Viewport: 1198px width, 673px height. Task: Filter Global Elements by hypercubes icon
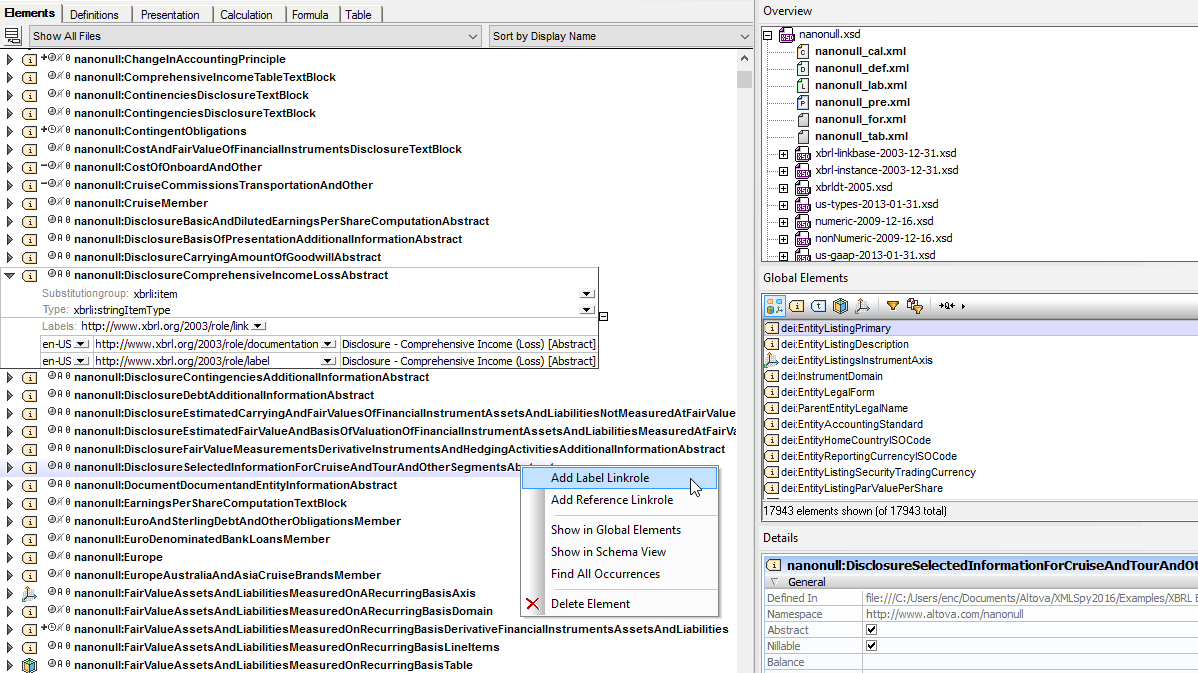coord(840,306)
